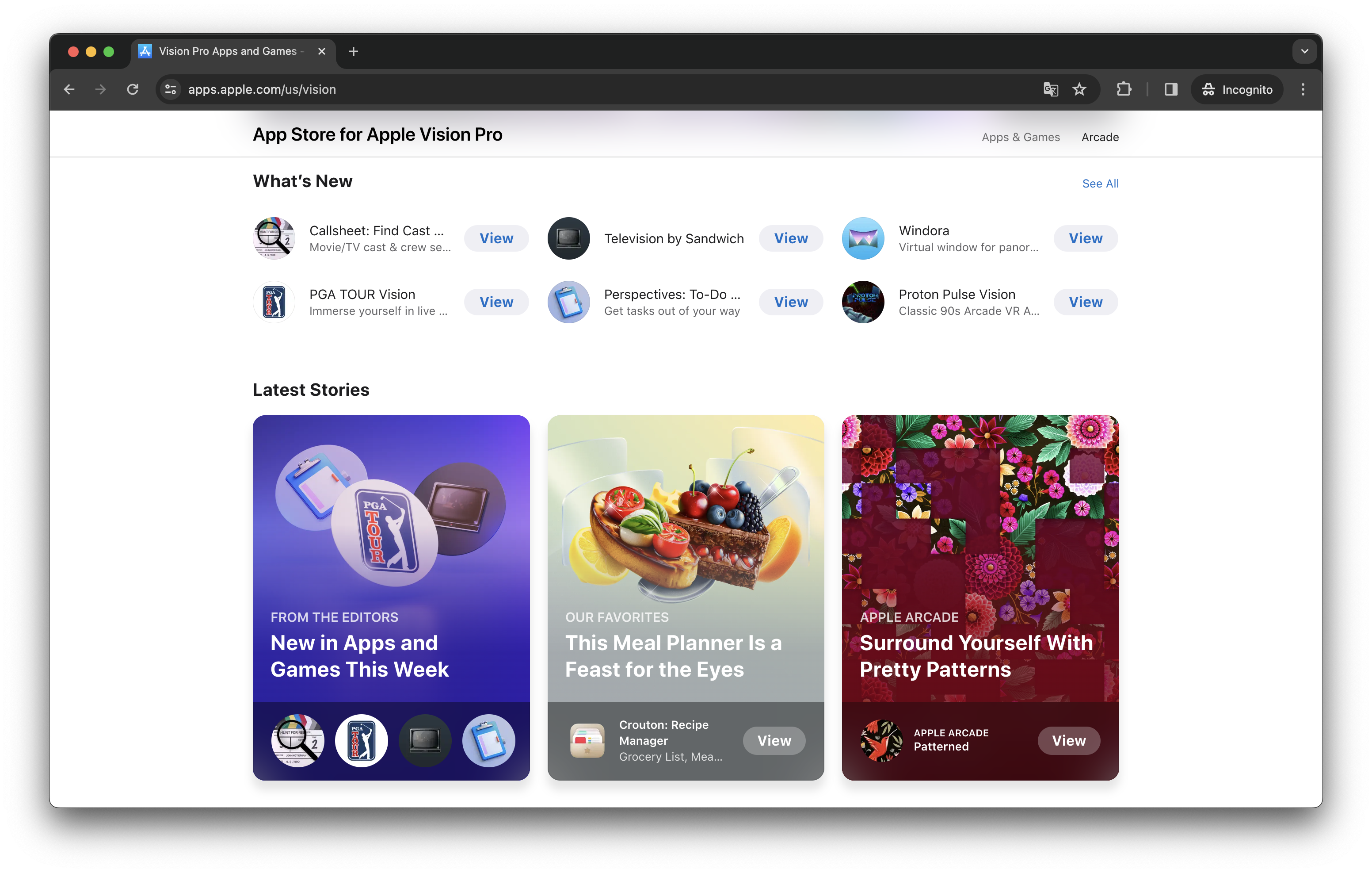The image size is (1372, 873).
Task: Expand the tab search dropdown arrow
Action: [x=1304, y=51]
